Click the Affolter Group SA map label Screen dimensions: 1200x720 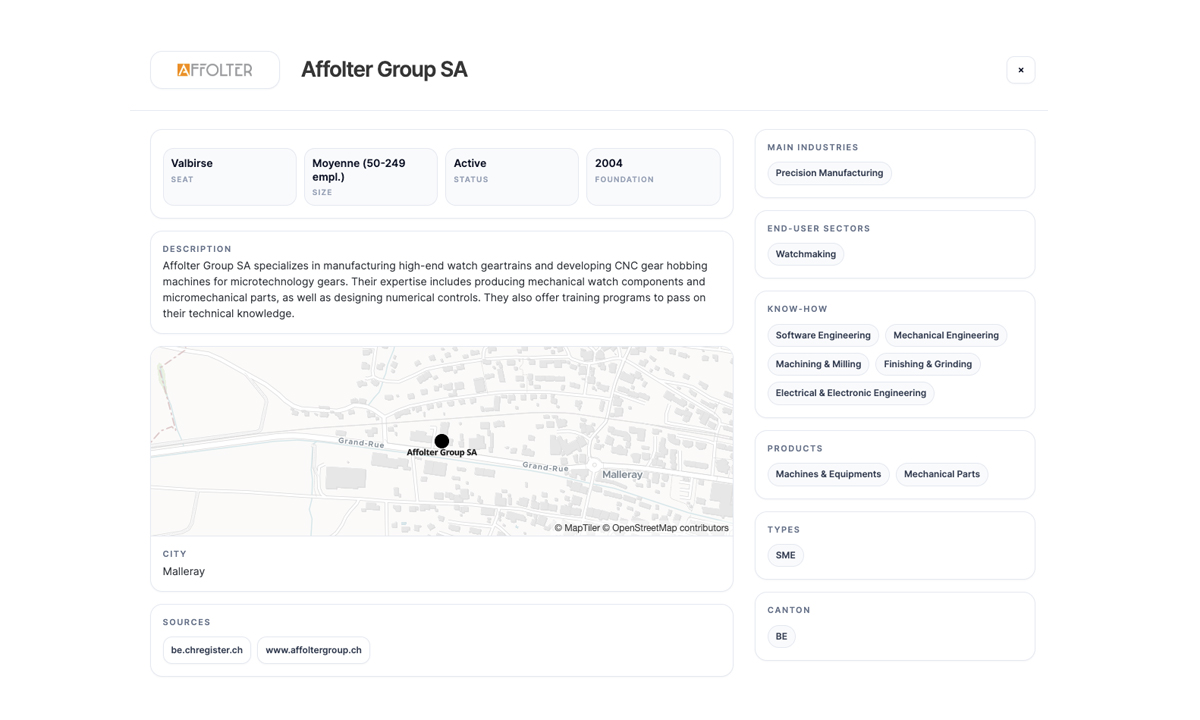[441, 453]
